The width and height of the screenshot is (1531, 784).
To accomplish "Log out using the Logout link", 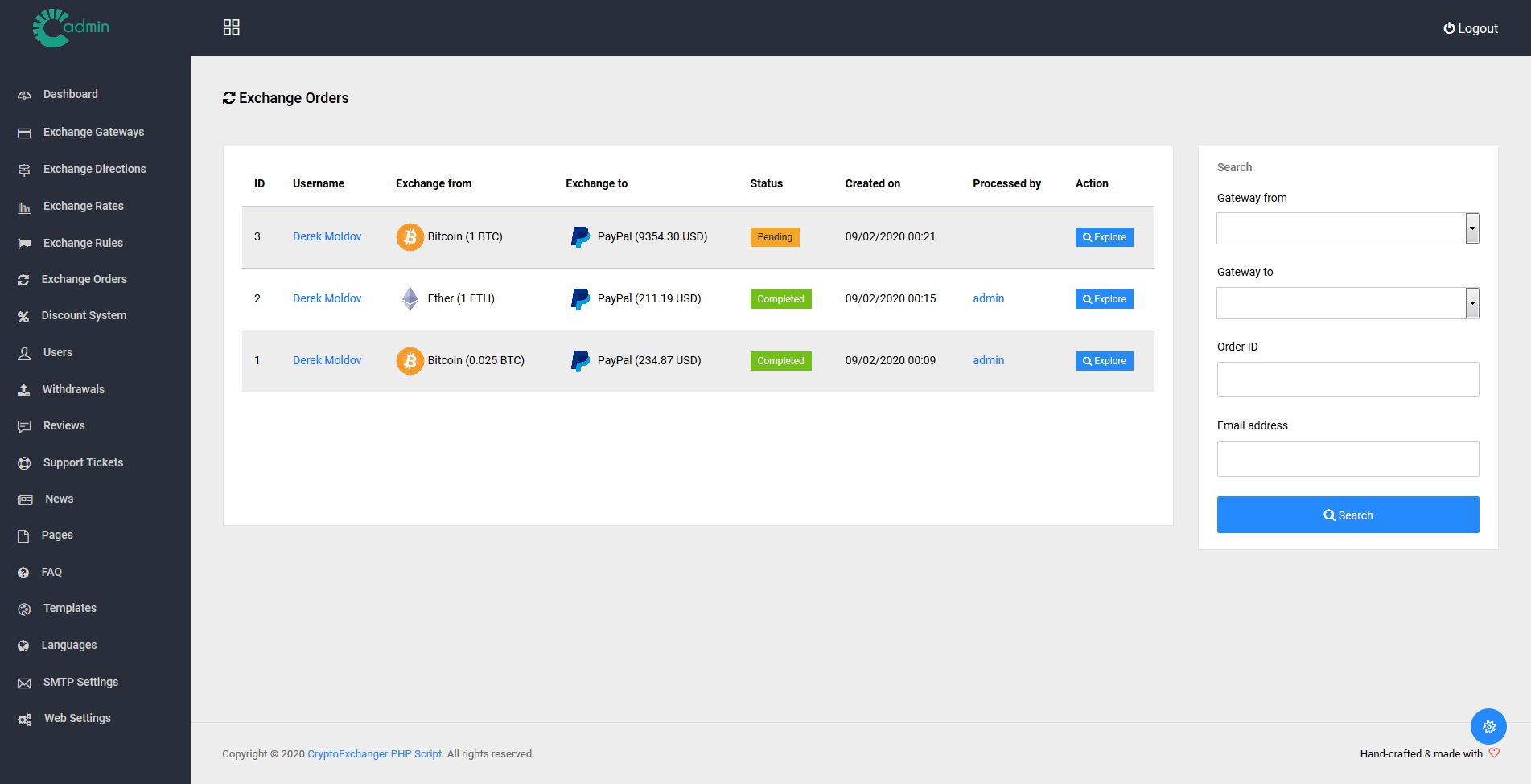I will tap(1470, 28).
